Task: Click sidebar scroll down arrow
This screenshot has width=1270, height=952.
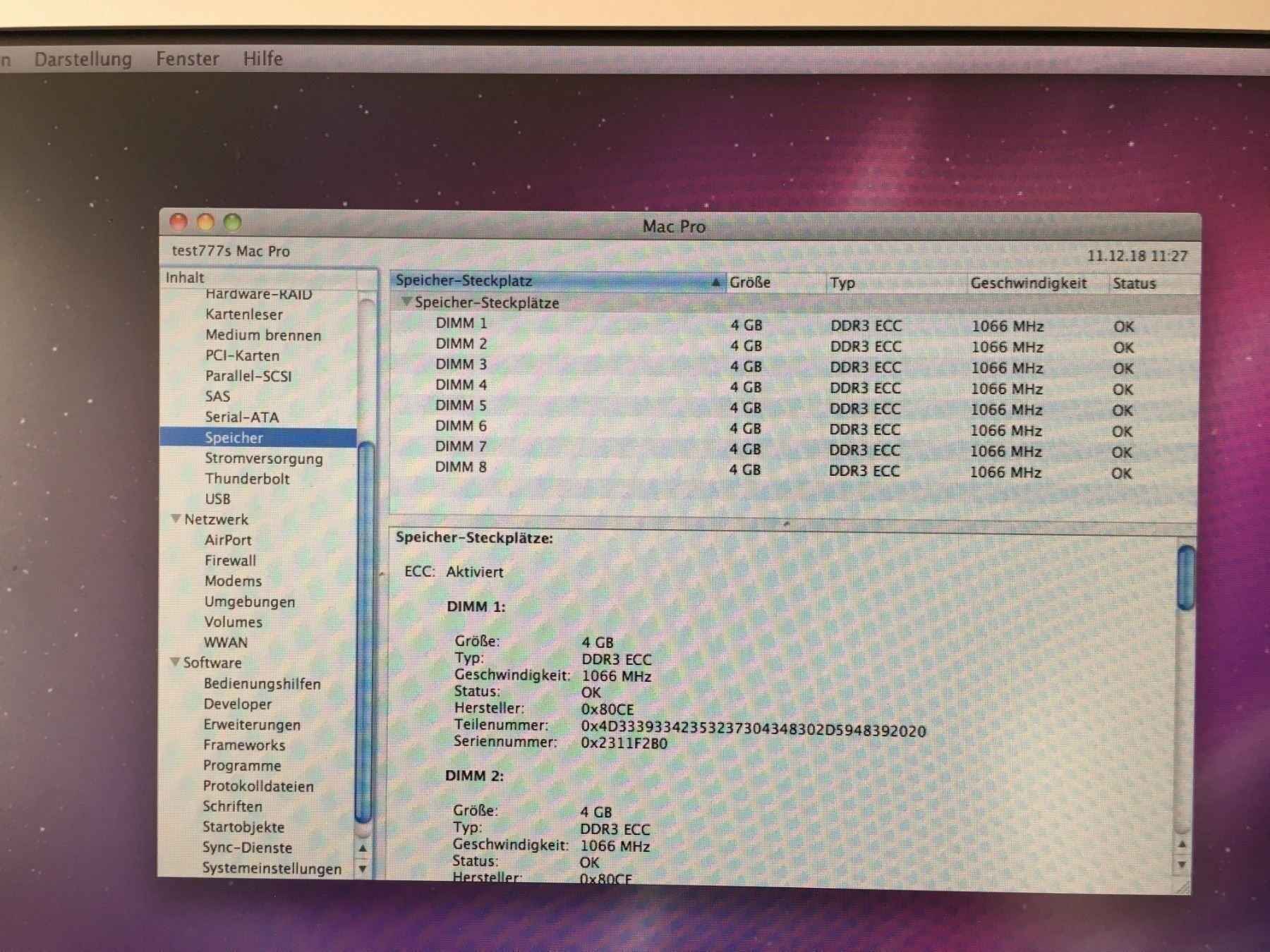Action: click(363, 869)
